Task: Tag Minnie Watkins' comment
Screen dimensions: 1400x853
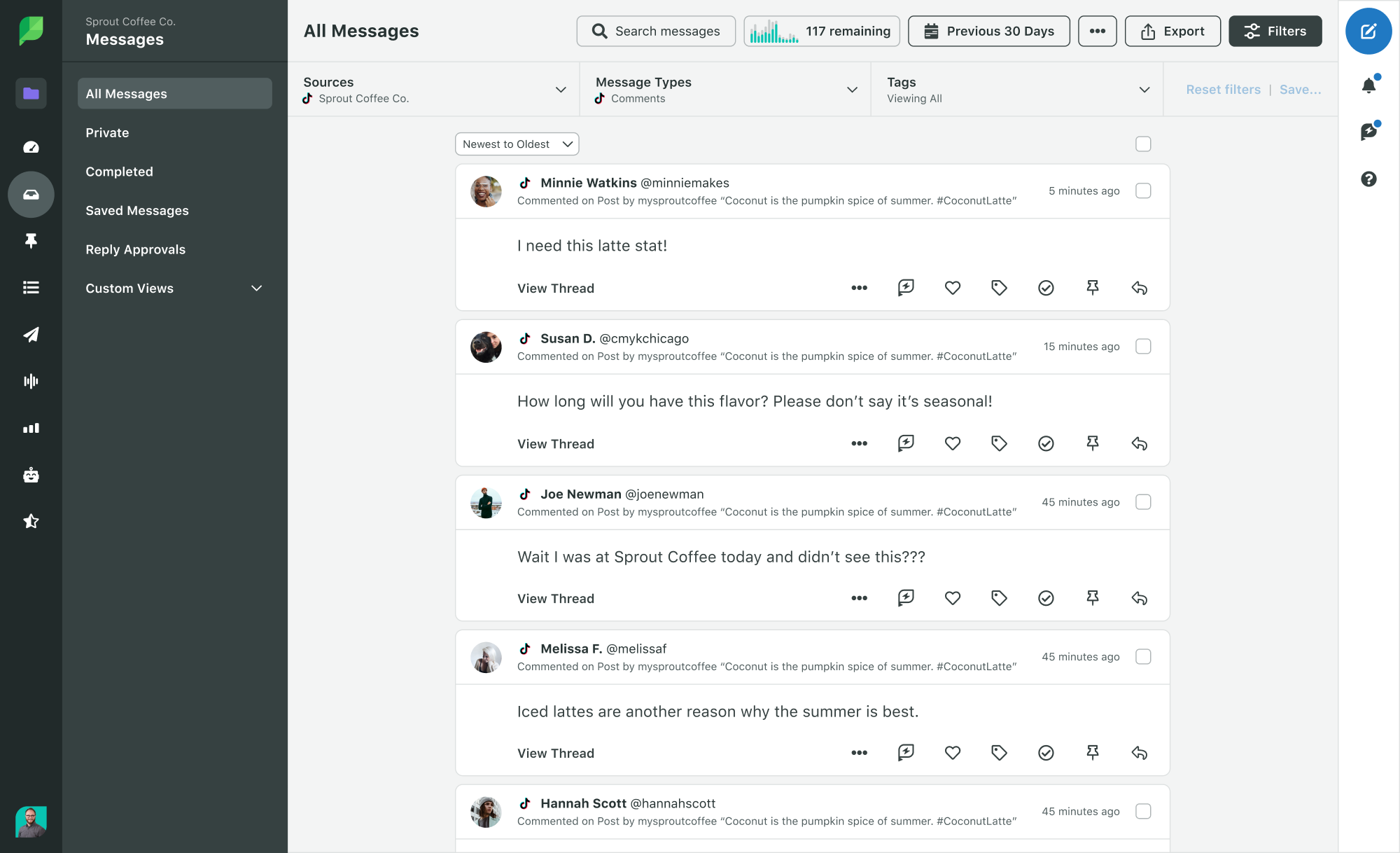Action: [999, 288]
